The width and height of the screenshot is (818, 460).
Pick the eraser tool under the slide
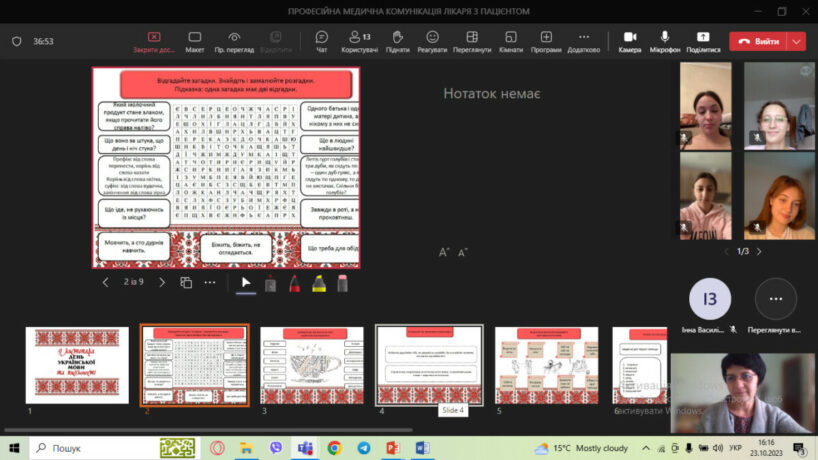click(x=342, y=283)
